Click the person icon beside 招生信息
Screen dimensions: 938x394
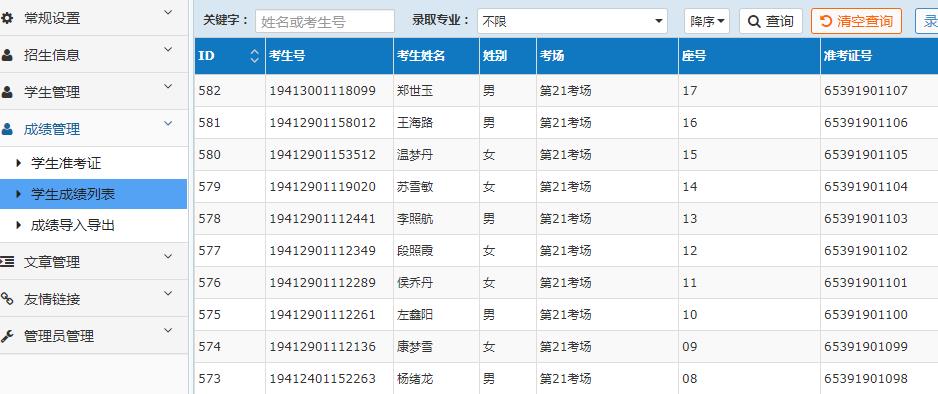7,56
